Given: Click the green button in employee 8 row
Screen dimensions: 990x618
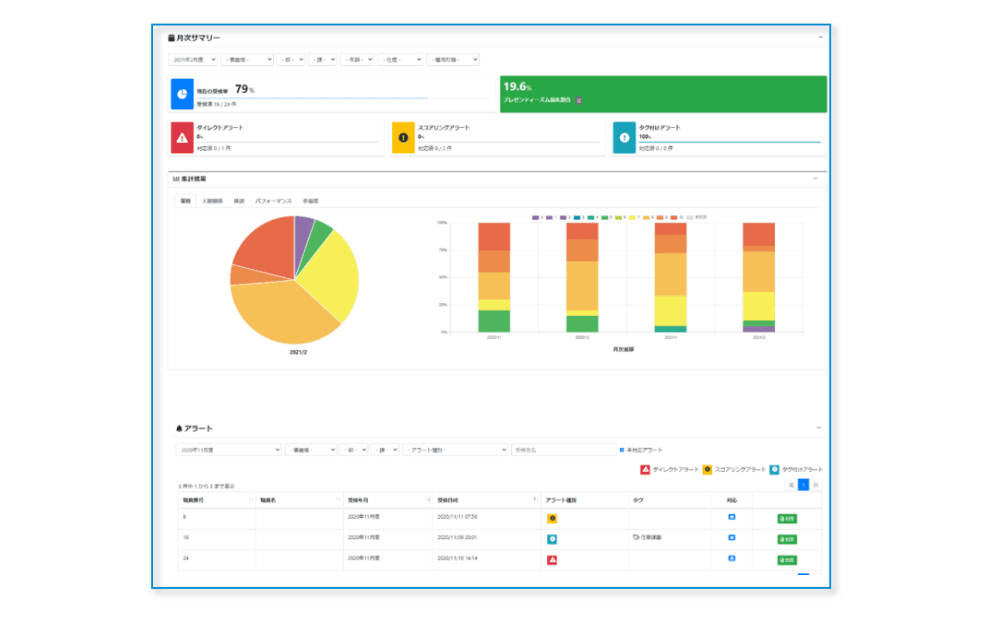Looking at the screenshot, I should [787, 518].
